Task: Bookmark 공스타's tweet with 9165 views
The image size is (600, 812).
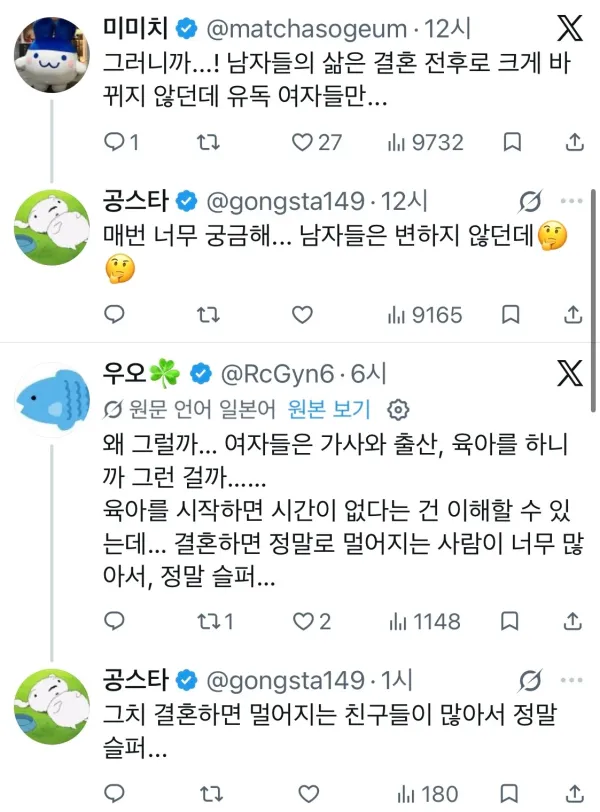Action: [510, 314]
